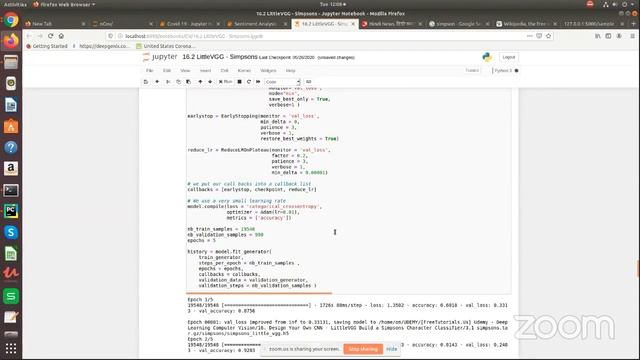Open Firefox from the Ubuntu dock
Screen dimensions: 640x360
[x=11, y=41]
